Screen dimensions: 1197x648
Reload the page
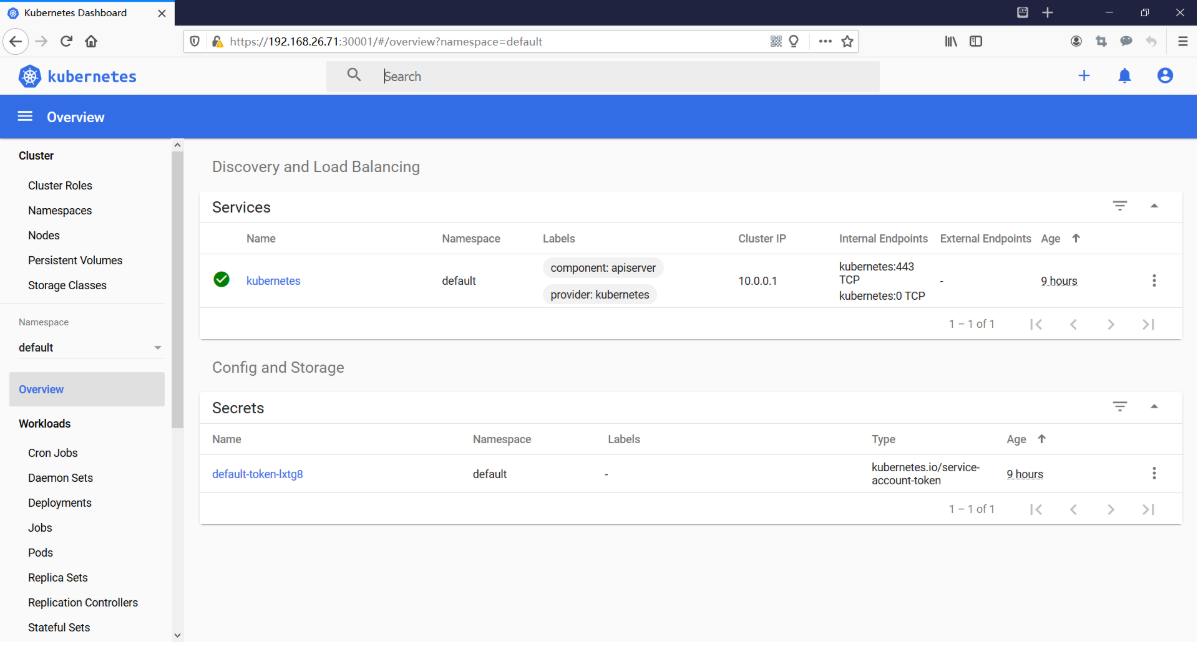click(x=66, y=41)
